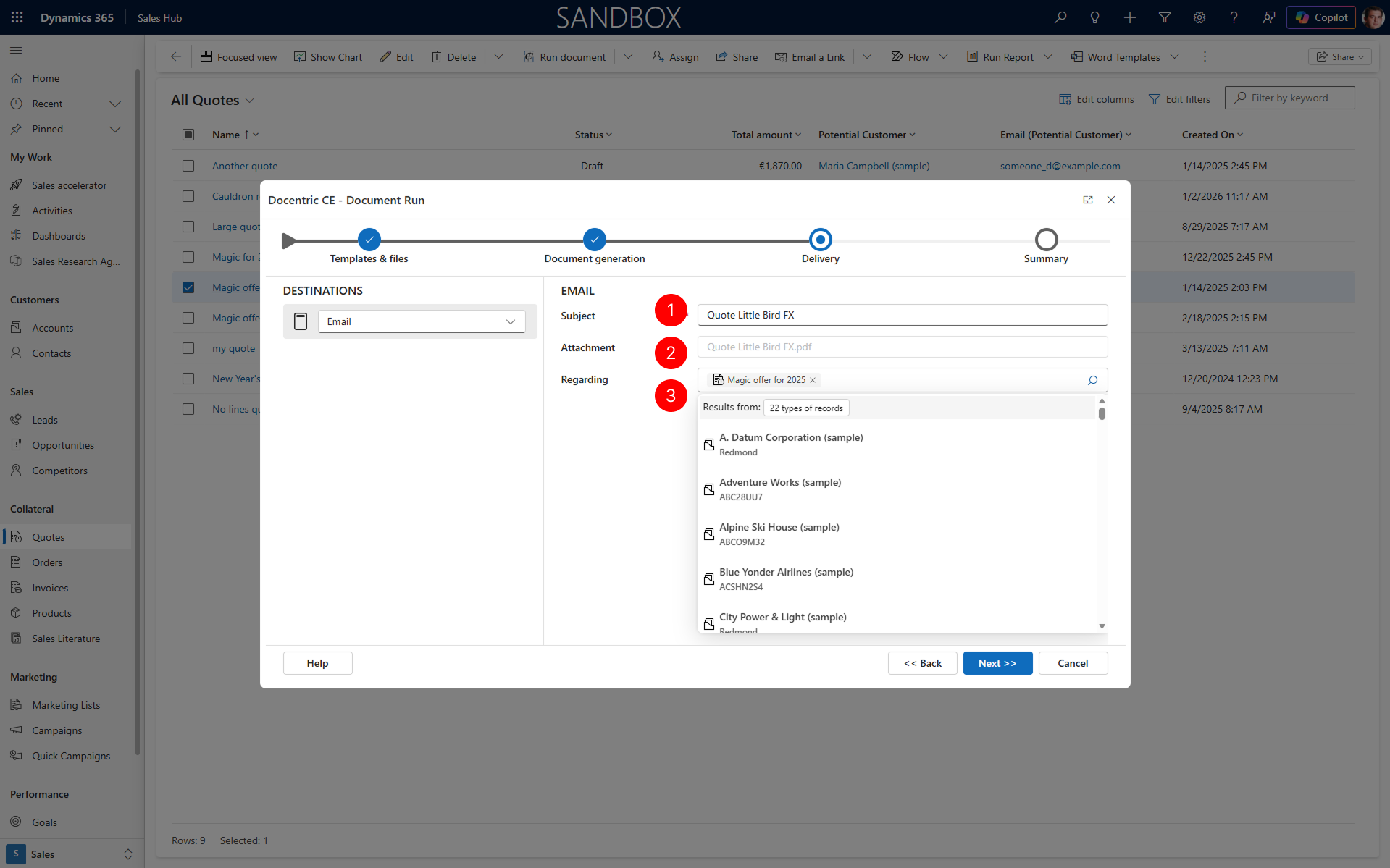Click the plus quick create icon
The width and height of the screenshot is (1390, 868).
pos(1130,17)
